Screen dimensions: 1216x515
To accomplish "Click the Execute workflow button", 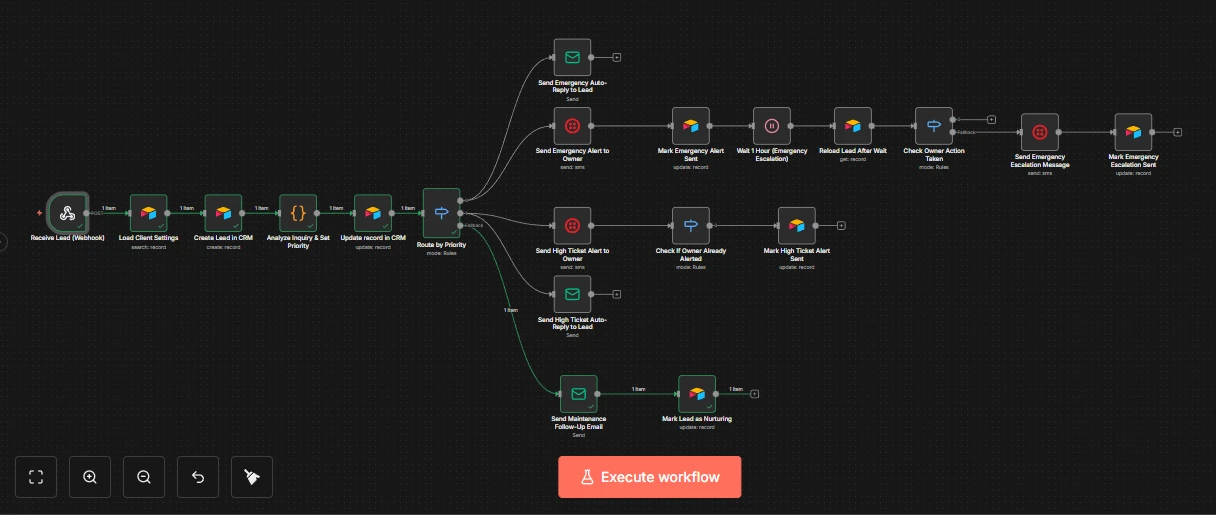I will pyautogui.click(x=649, y=477).
